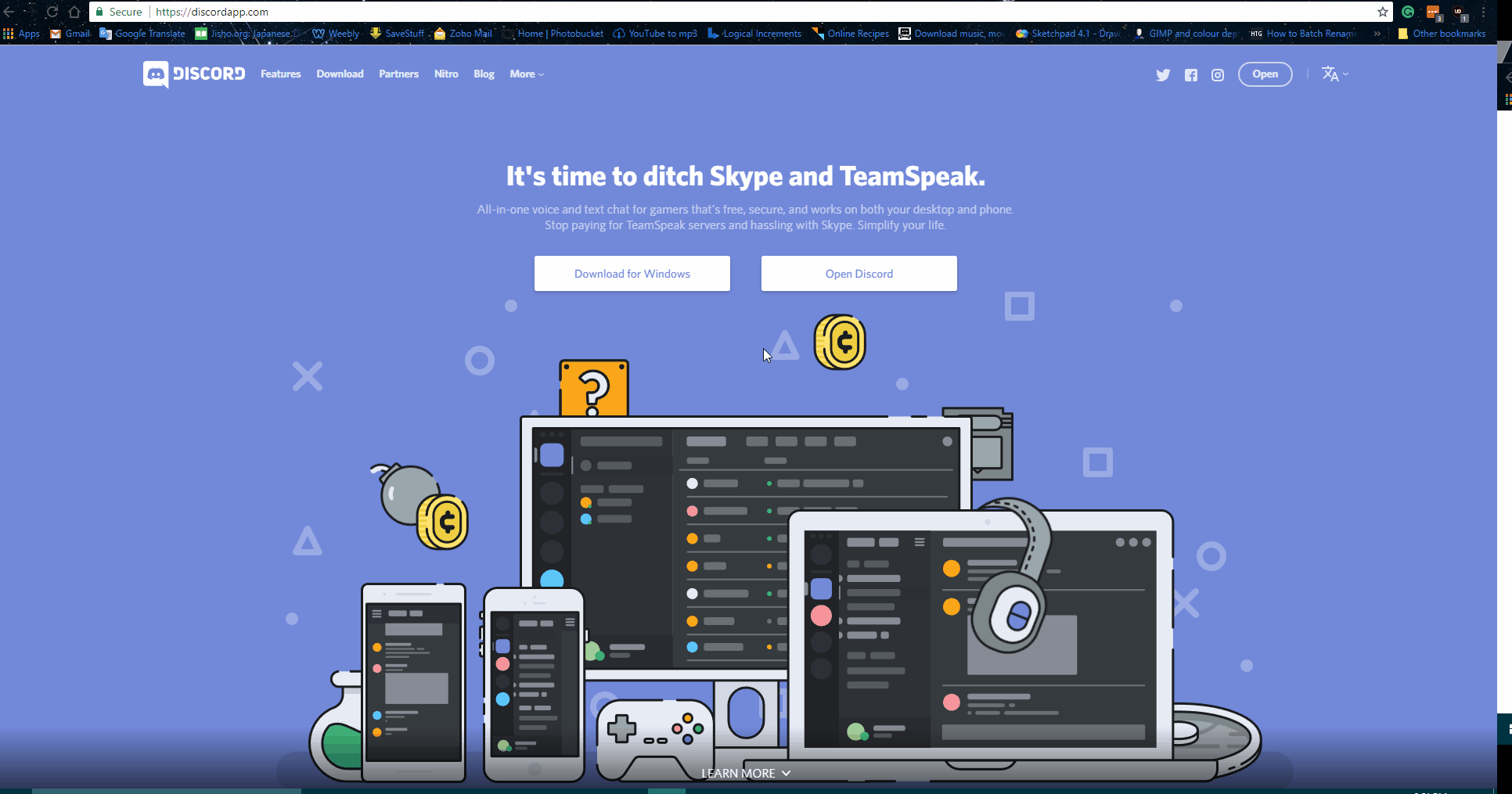Click the Discord logo in the header
The image size is (1512, 794).
point(194,74)
